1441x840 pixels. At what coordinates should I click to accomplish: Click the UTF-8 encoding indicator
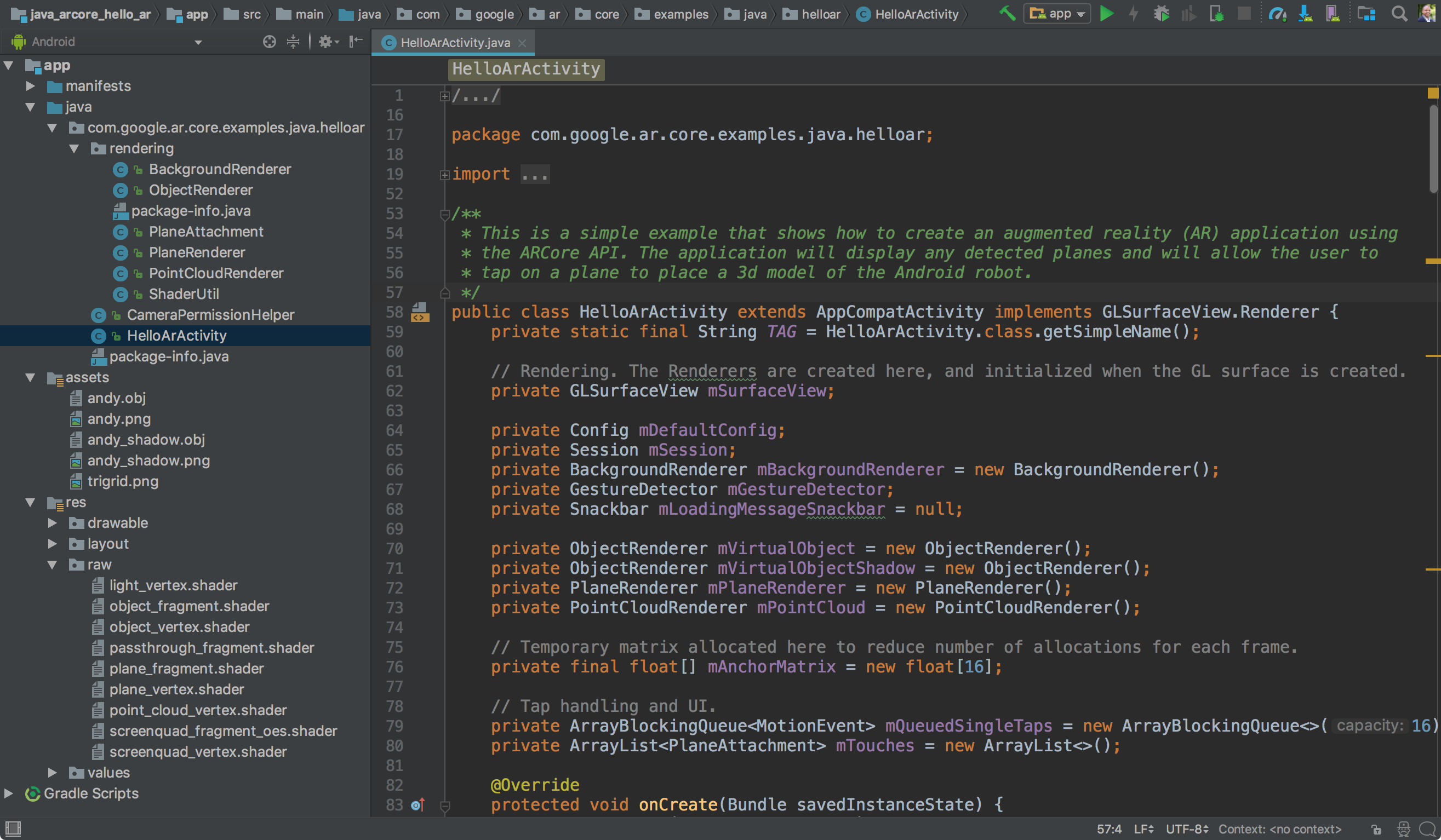pyautogui.click(x=1184, y=829)
